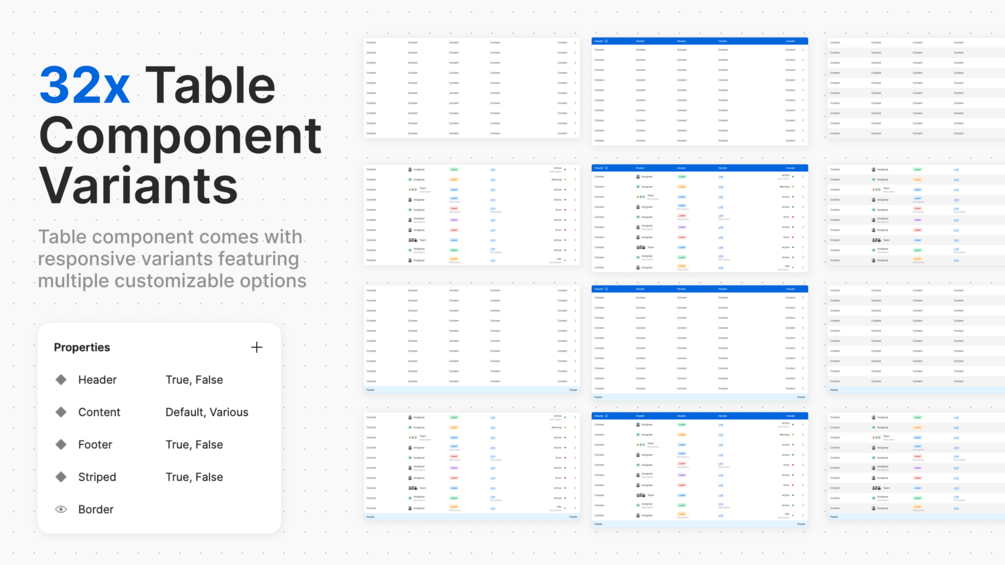The width and height of the screenshot is (1005, 565).
Task: Click the "Default, Various" value
Action: click(207, 412)
